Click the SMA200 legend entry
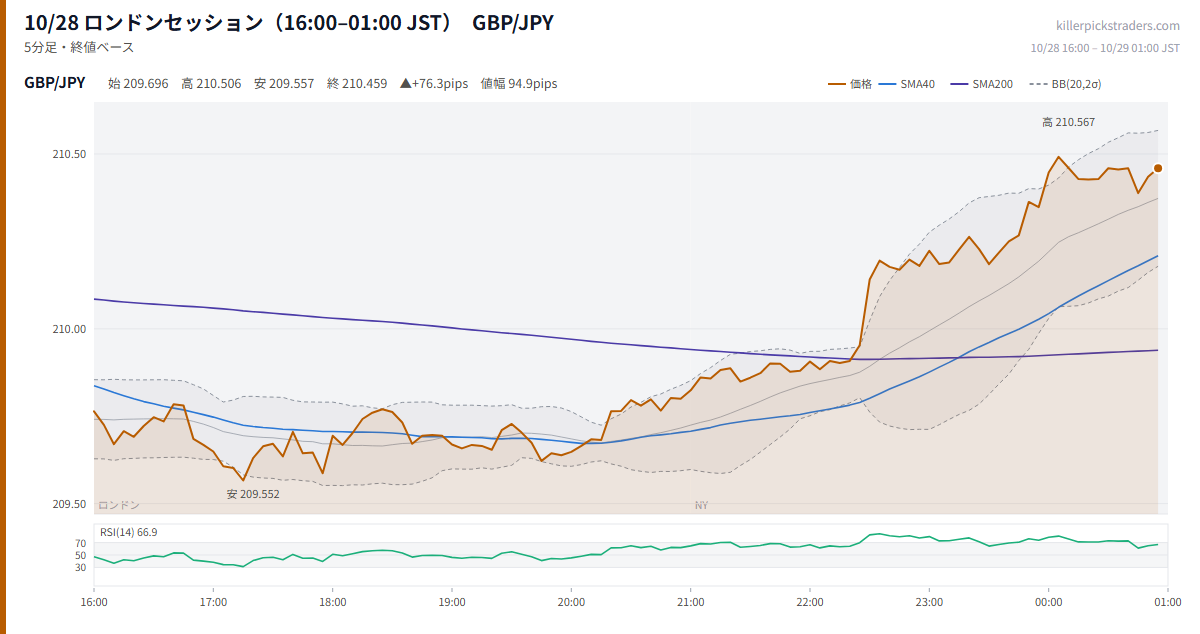Screen dimensions: 1200x634 coord(981,84)
